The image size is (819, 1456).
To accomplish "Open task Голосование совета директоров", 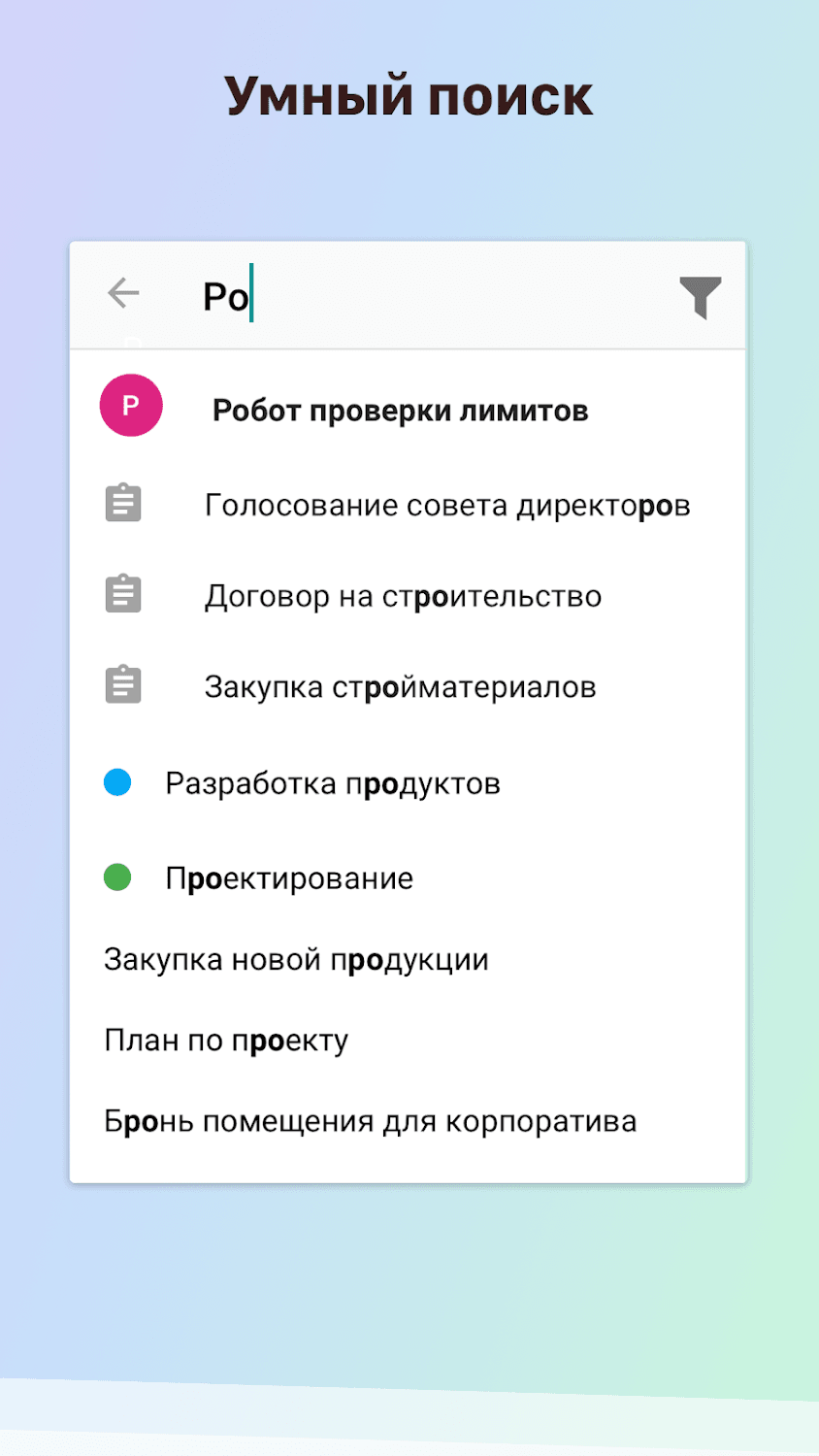I will [x=446, y=506].
